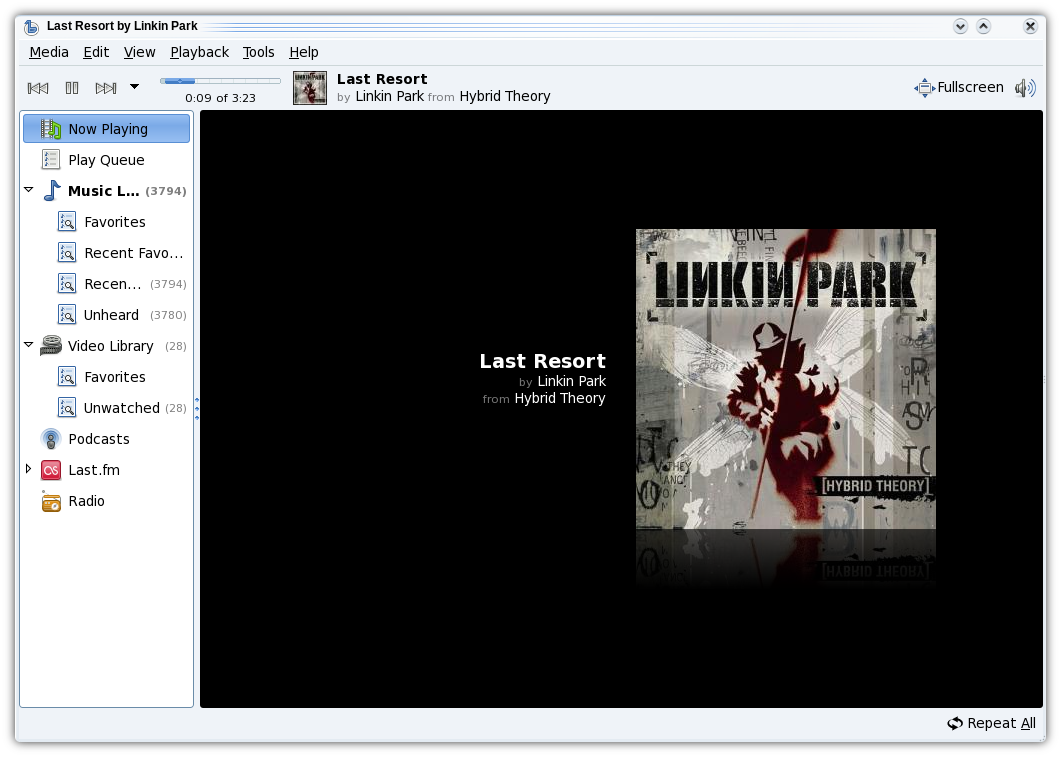Click the Now Playing film-note icon
This screenshot has height=757, width=1061.
click(51, 129)
